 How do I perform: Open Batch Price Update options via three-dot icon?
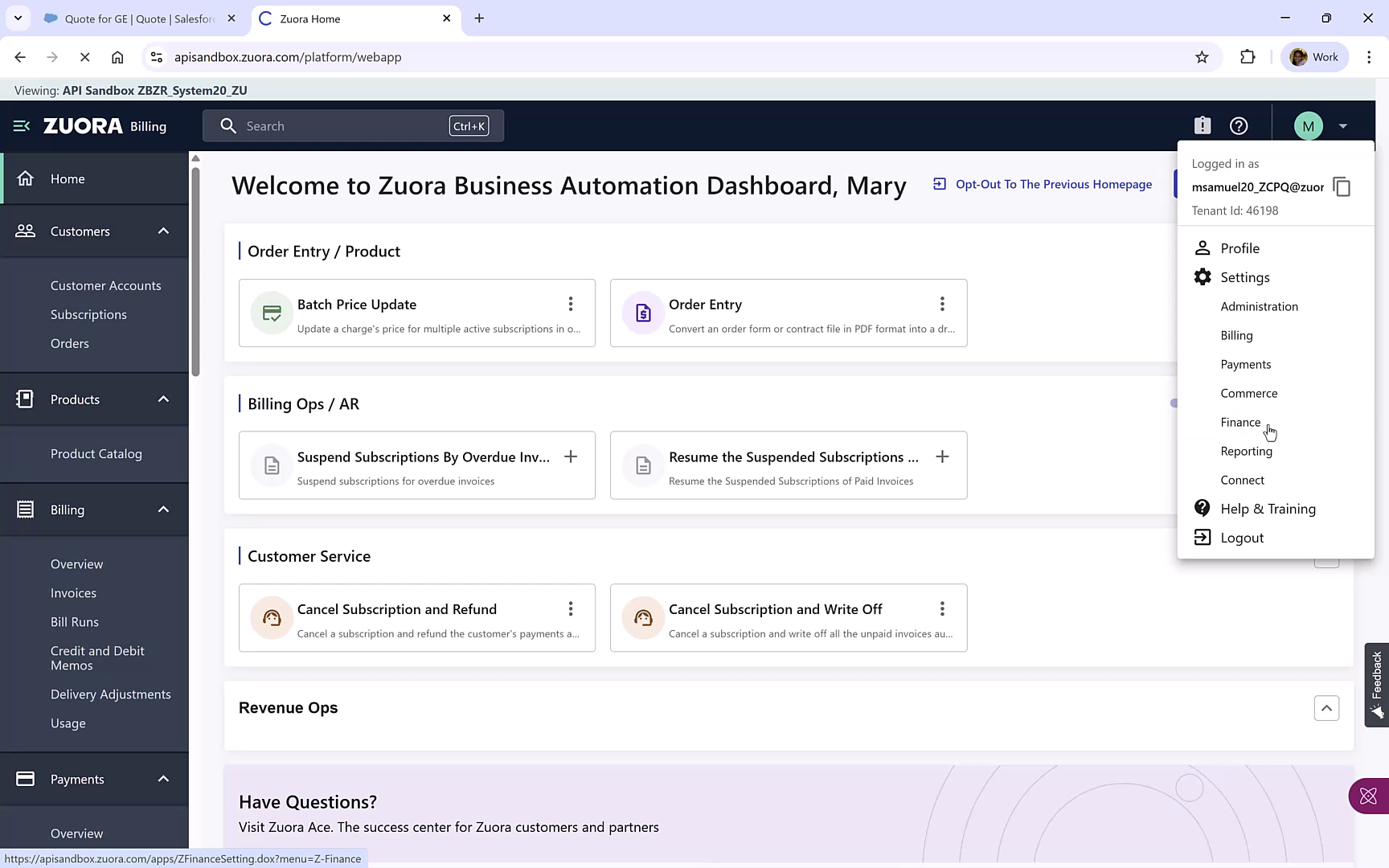pos(571,304)
